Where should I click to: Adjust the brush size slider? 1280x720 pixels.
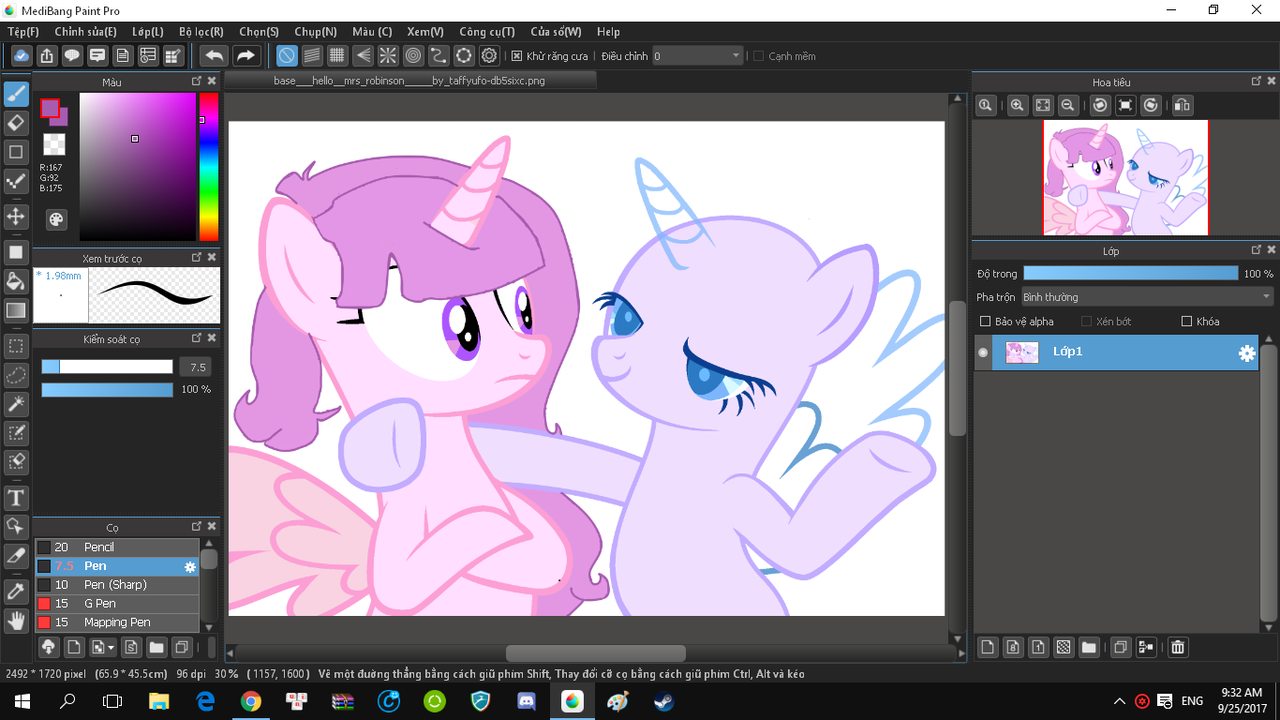pos(107,367)
